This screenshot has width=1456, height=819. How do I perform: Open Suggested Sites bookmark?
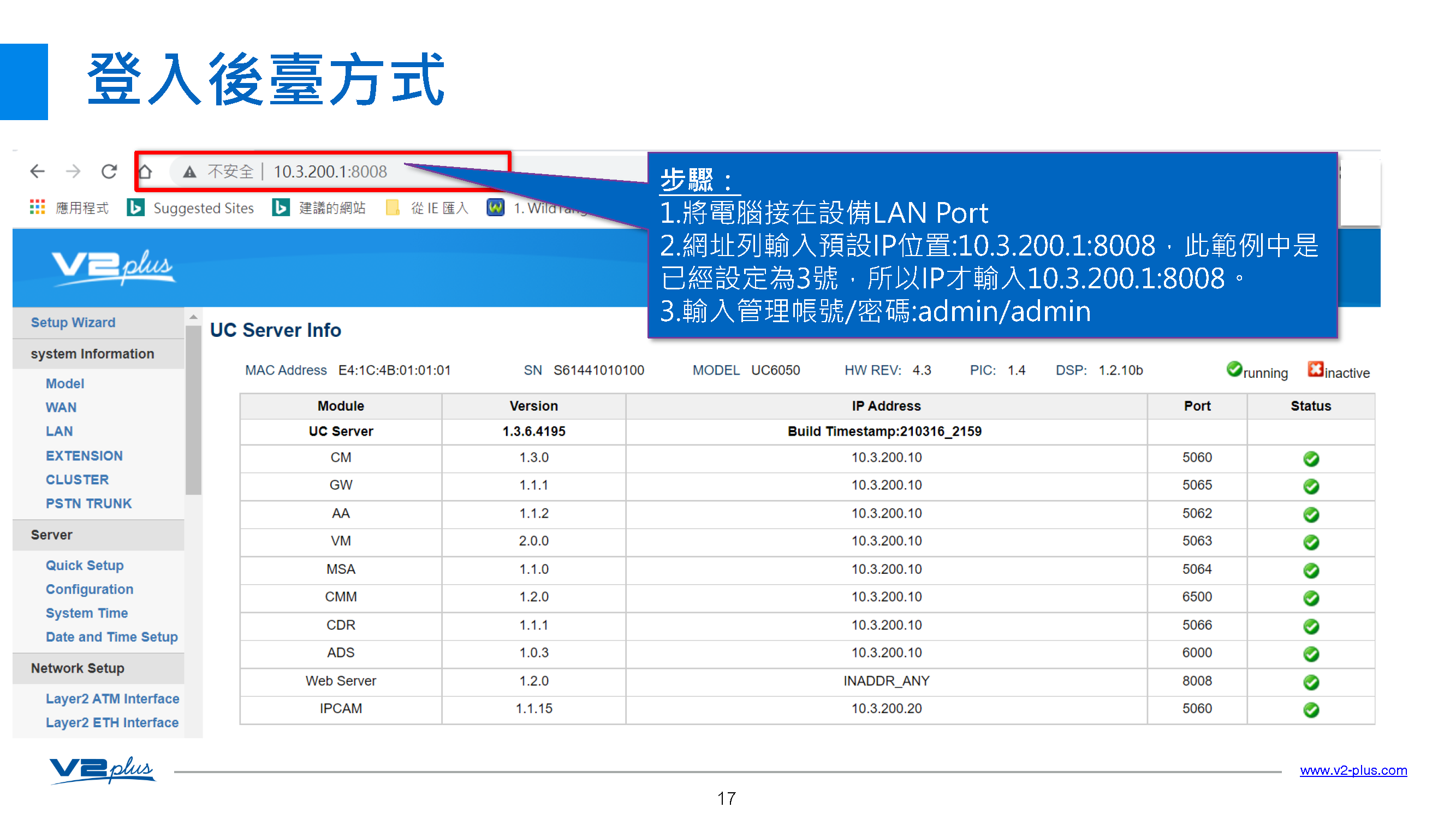(191, 208)
